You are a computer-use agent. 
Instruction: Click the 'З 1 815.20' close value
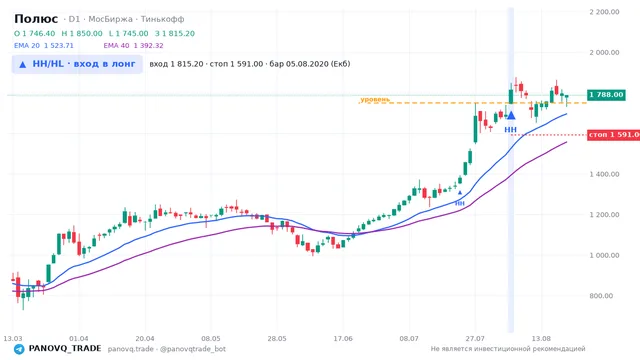175,33
